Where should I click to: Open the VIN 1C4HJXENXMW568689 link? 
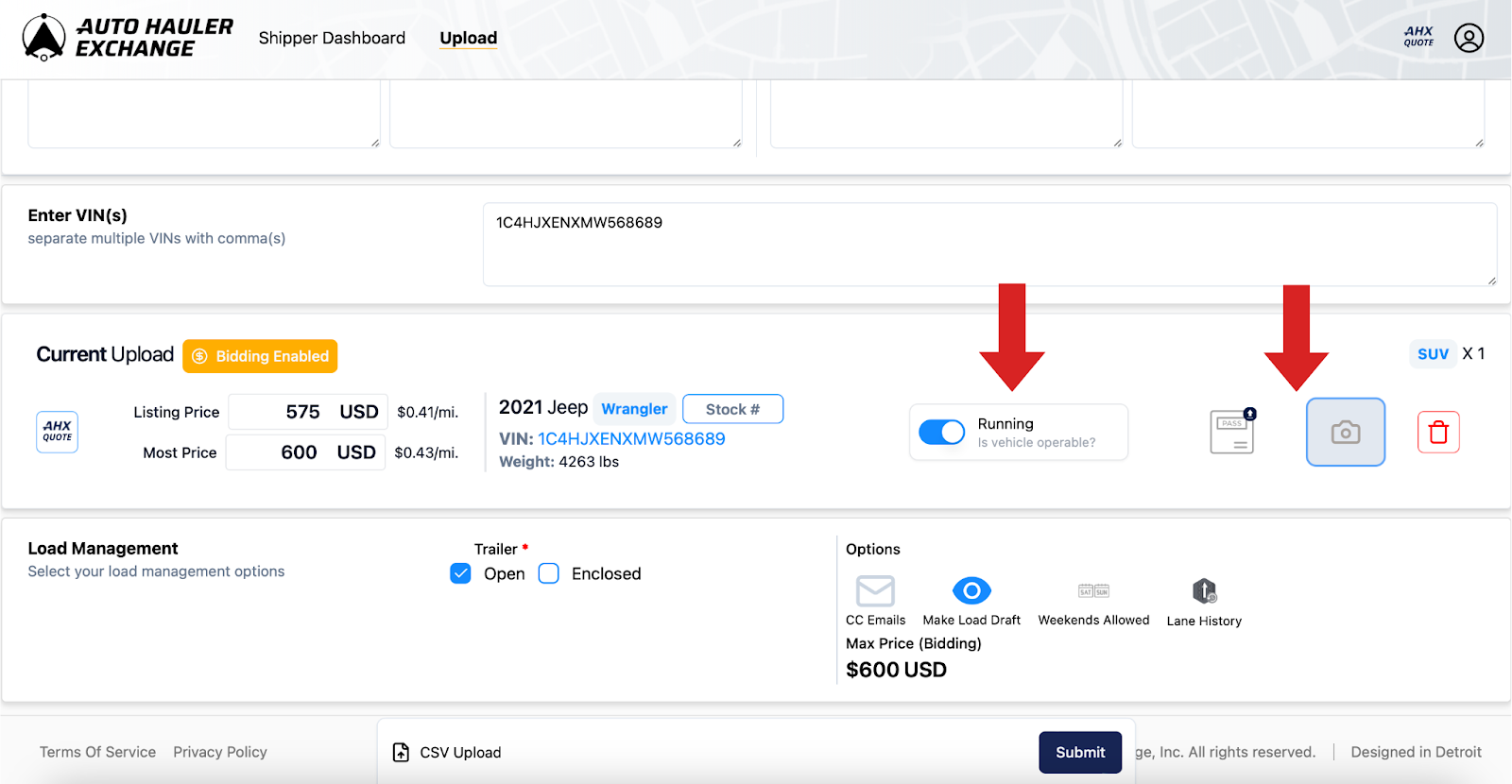[631, 439]
